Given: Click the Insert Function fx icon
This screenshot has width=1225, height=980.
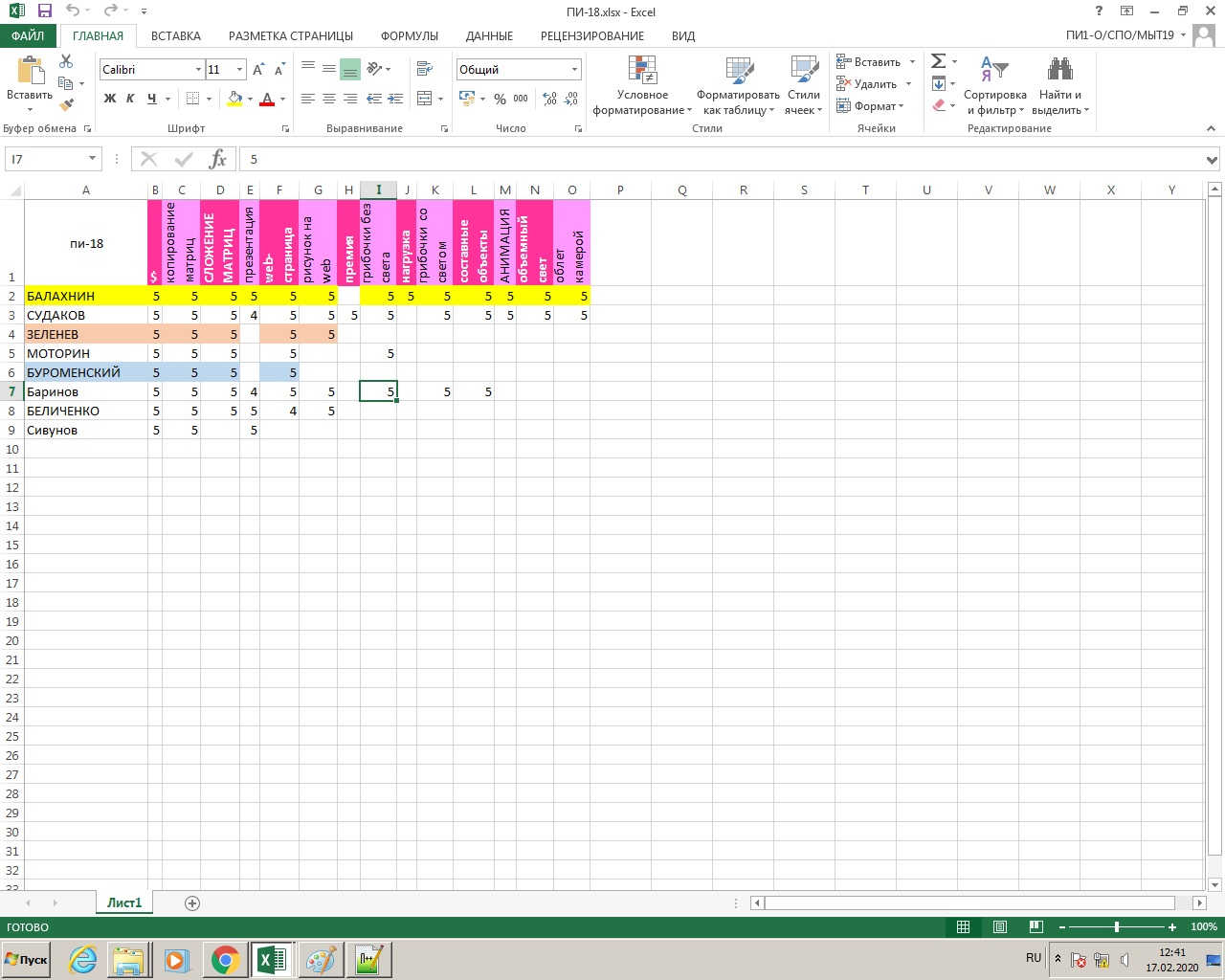Looking at the screenshot, I should [218, 159].
